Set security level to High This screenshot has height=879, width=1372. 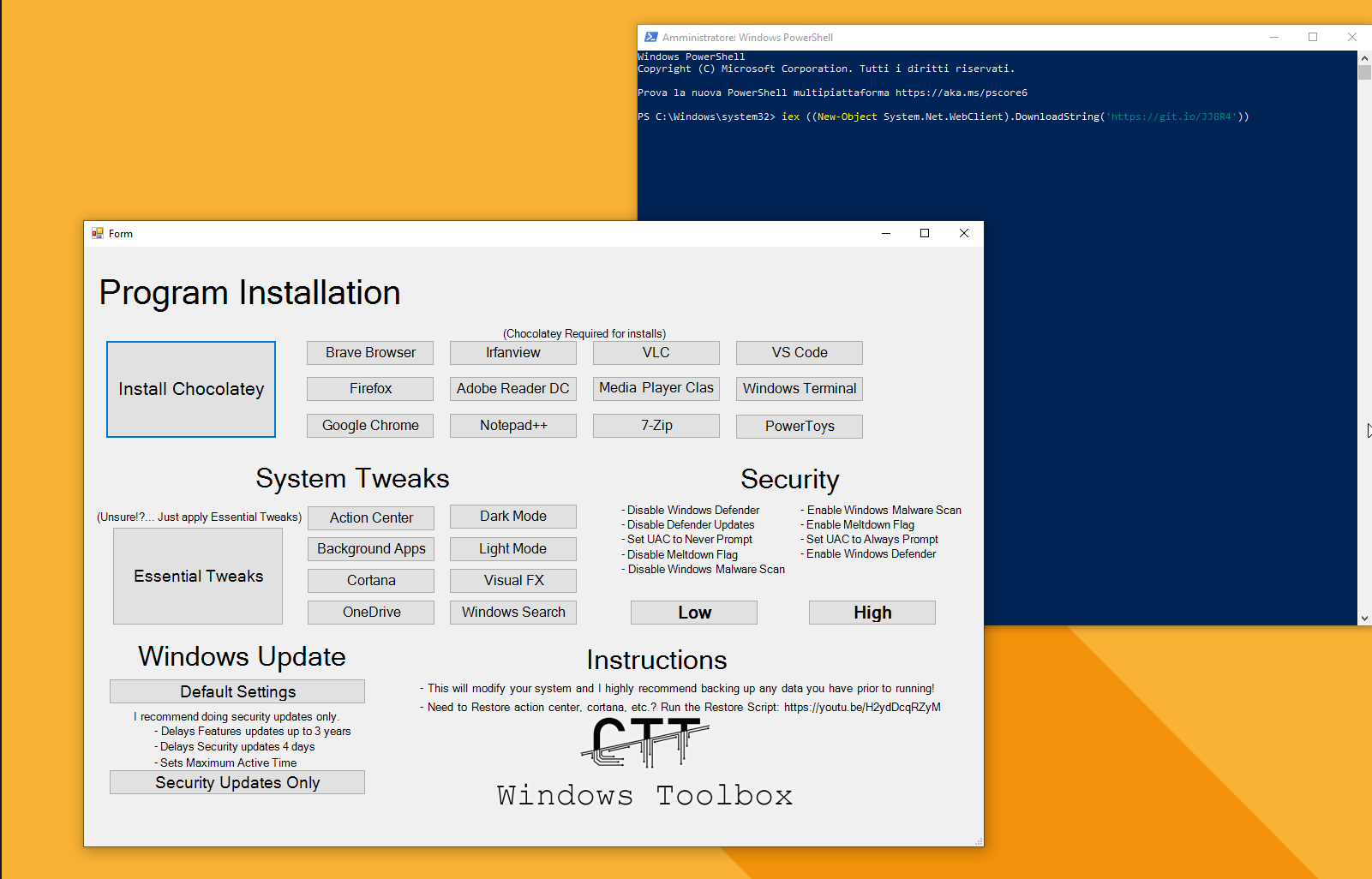(872, 612)
